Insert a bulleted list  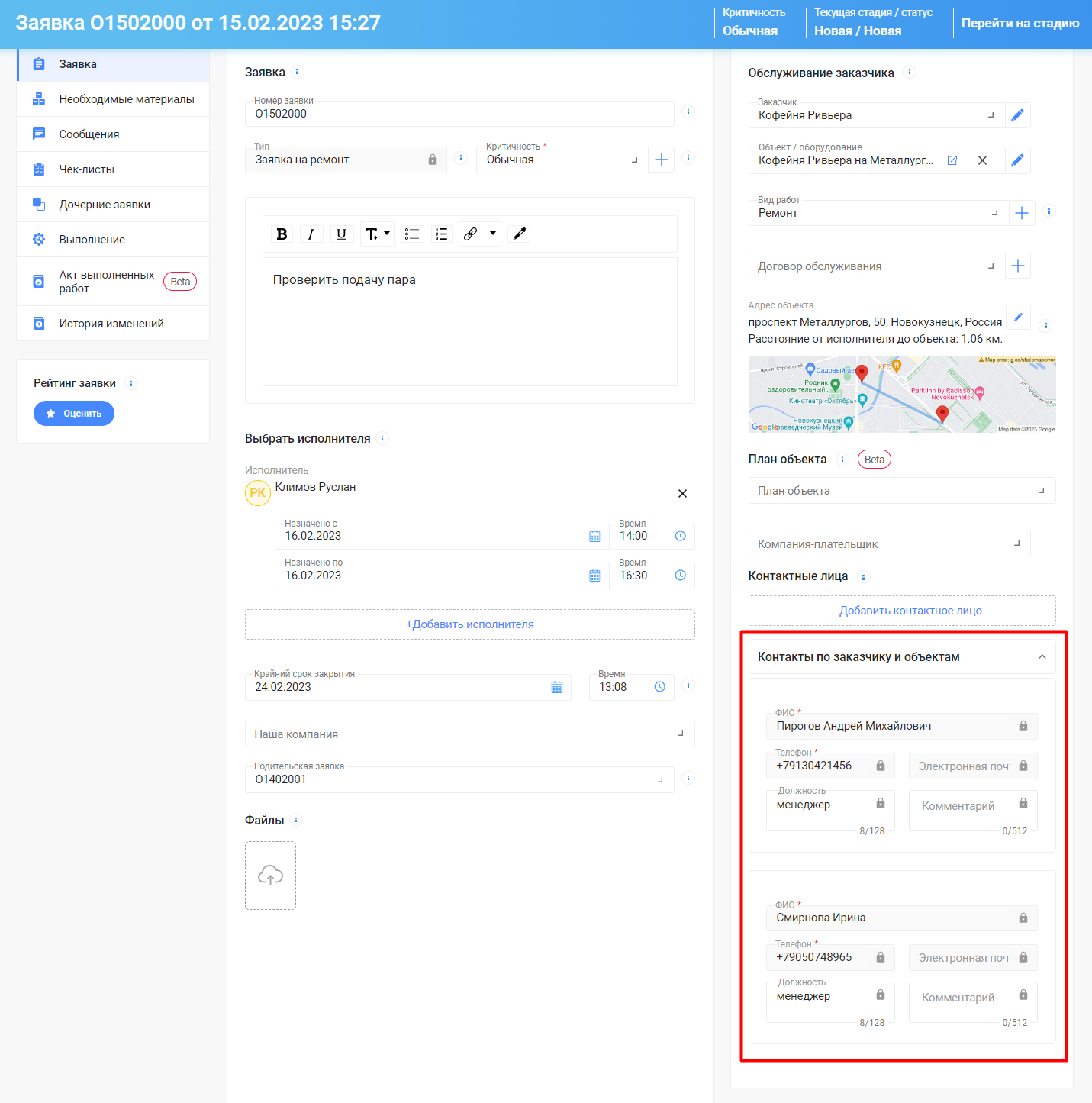(412, 234)
